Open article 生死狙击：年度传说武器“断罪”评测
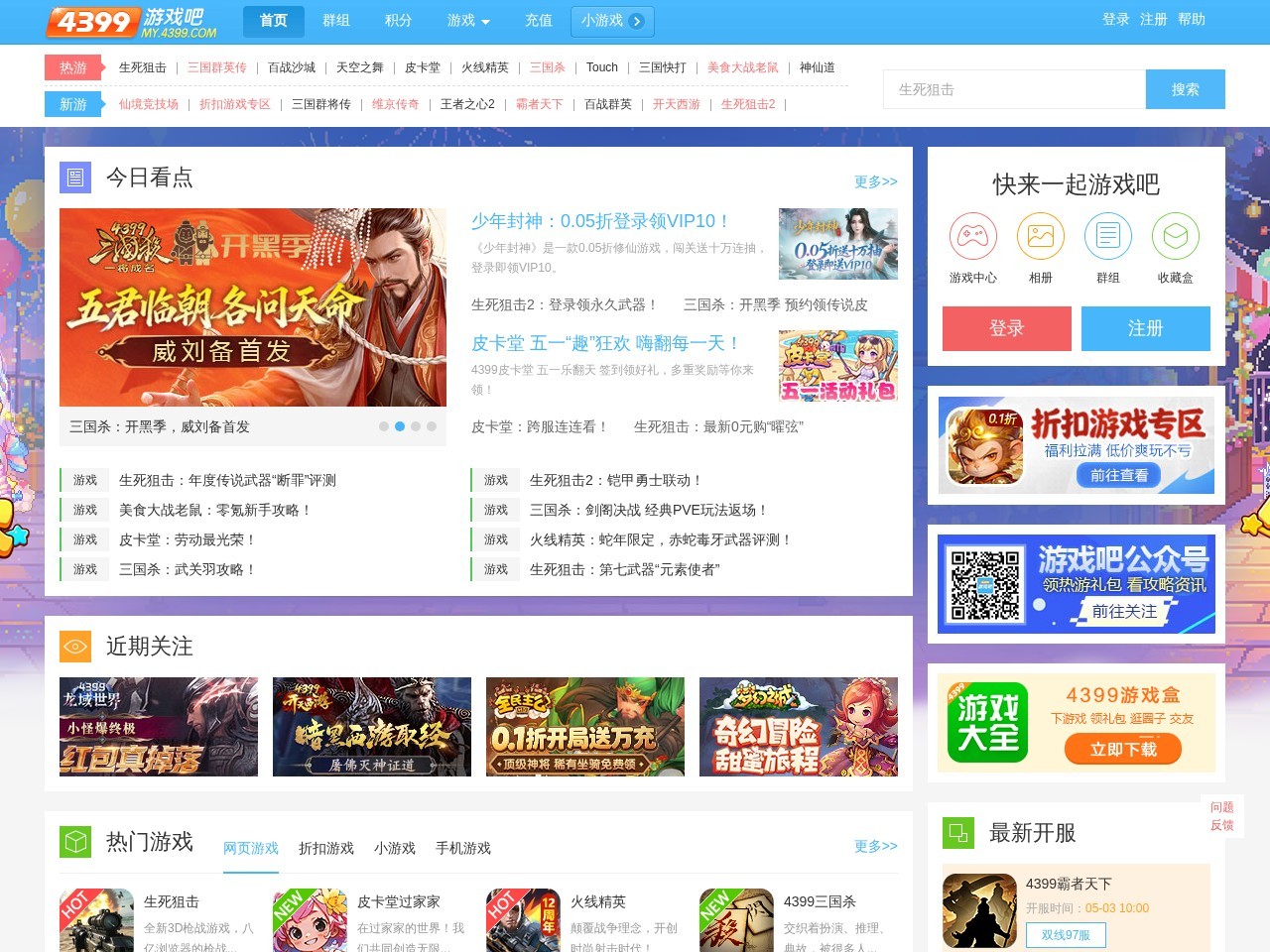 pos(227,480)
